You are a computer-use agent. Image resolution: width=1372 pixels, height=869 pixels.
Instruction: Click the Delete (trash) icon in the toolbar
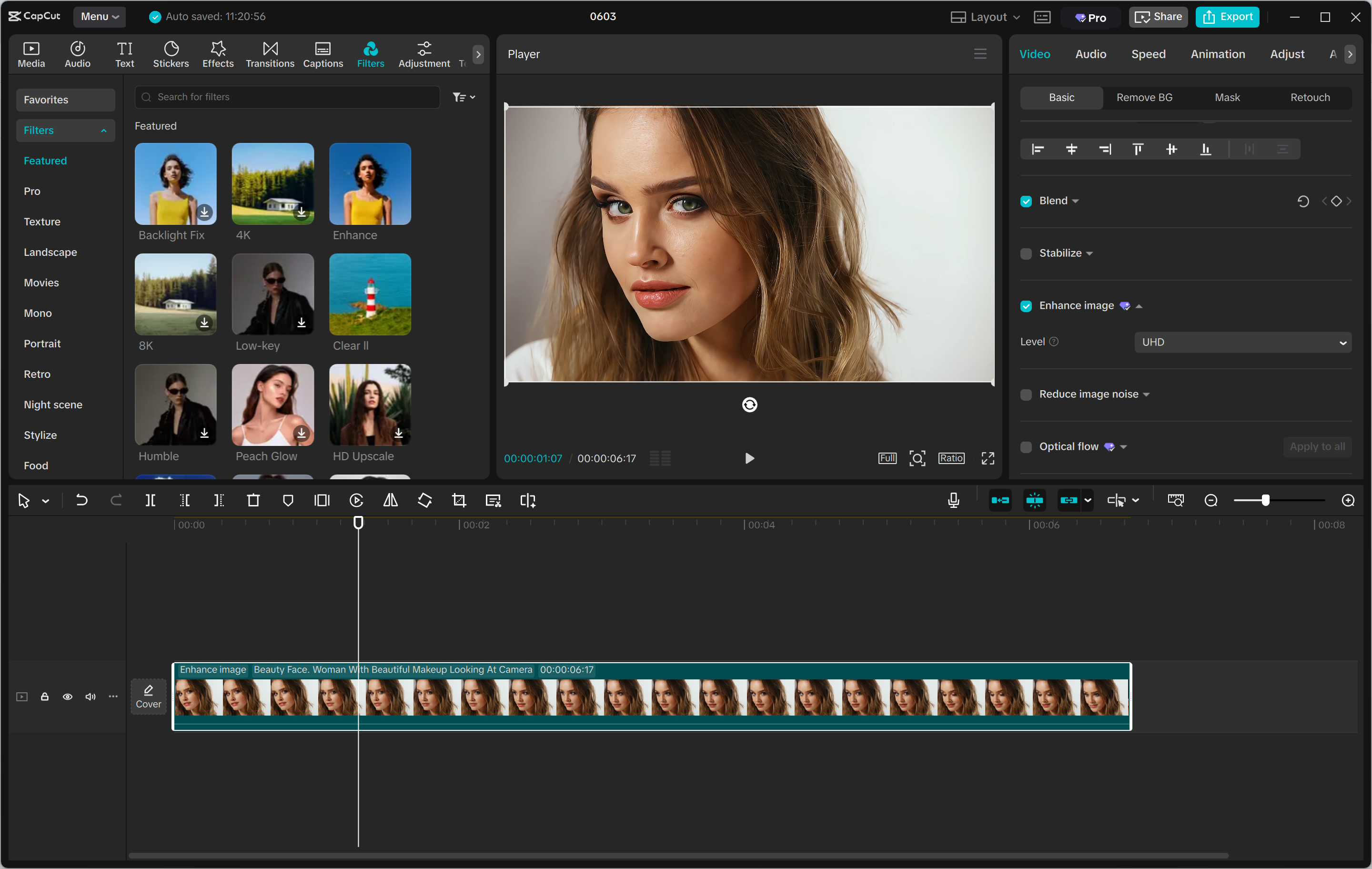click(253, 500)
